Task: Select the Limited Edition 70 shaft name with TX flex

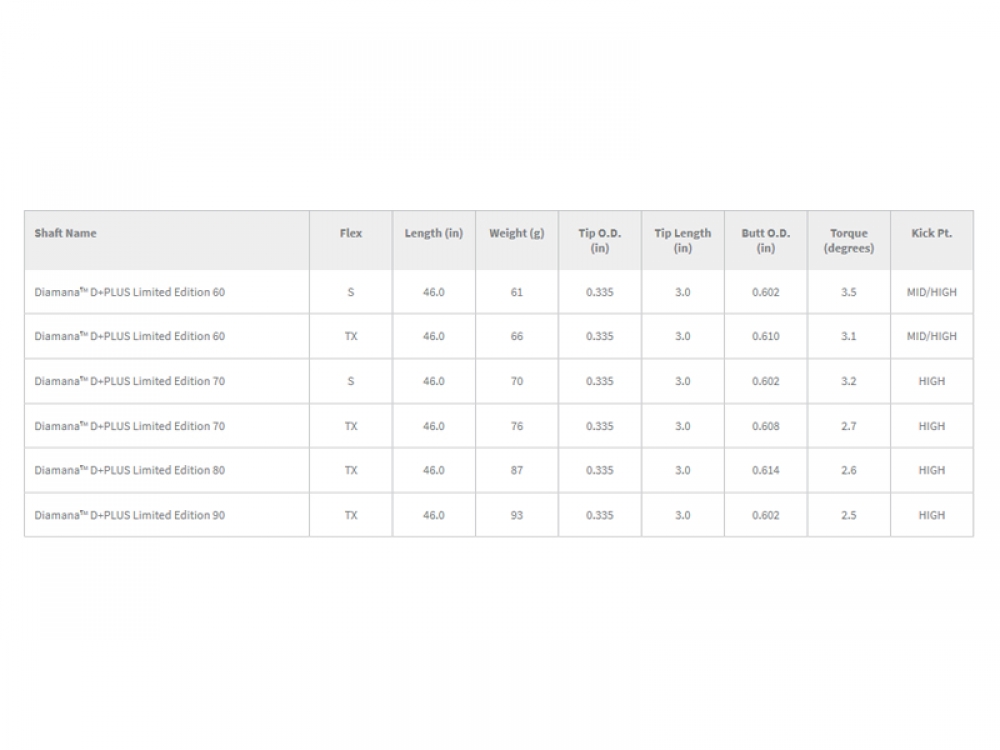Action: pyautogui.click(x=129, y=426)
